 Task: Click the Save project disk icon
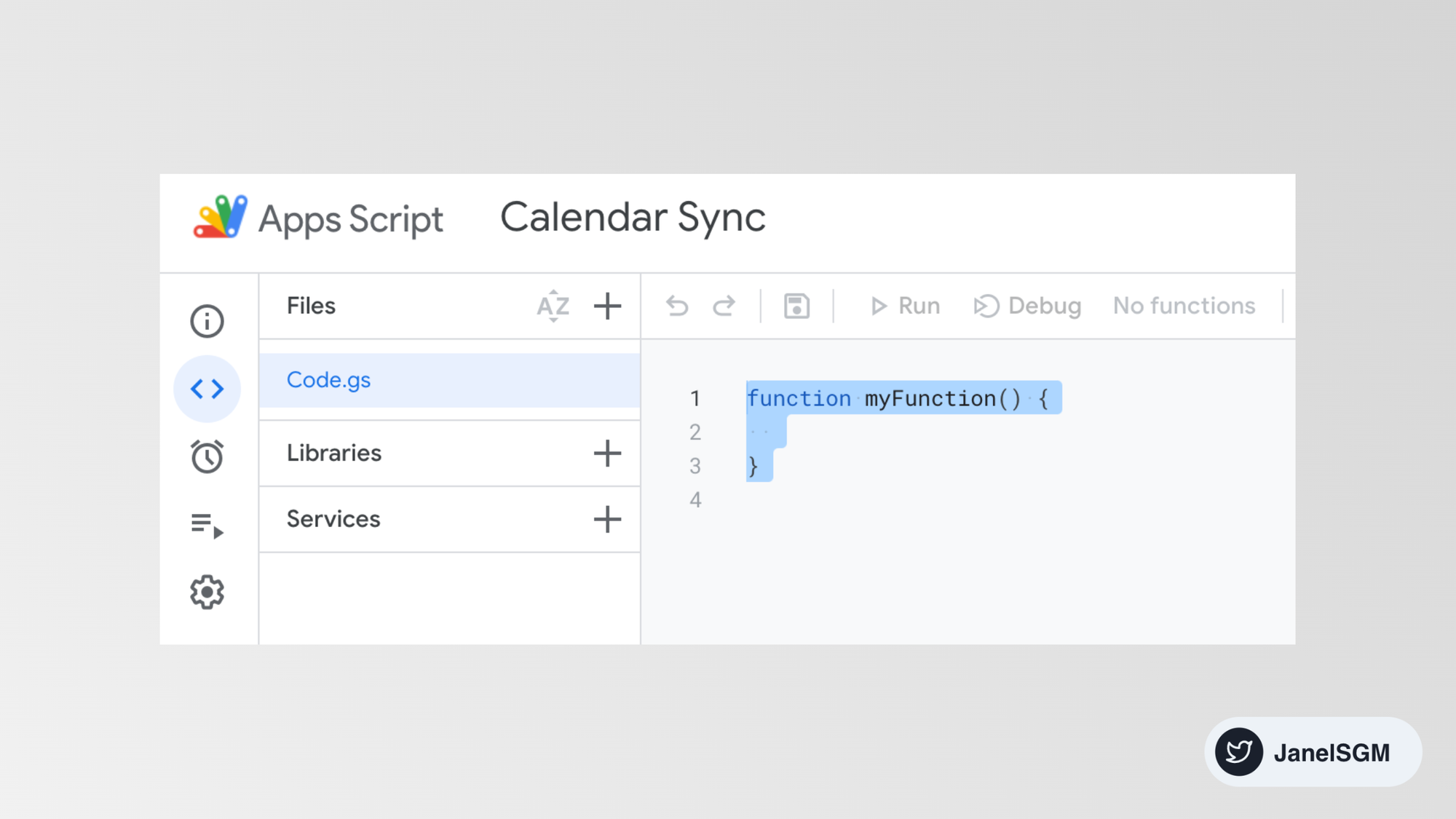[796, 306]
